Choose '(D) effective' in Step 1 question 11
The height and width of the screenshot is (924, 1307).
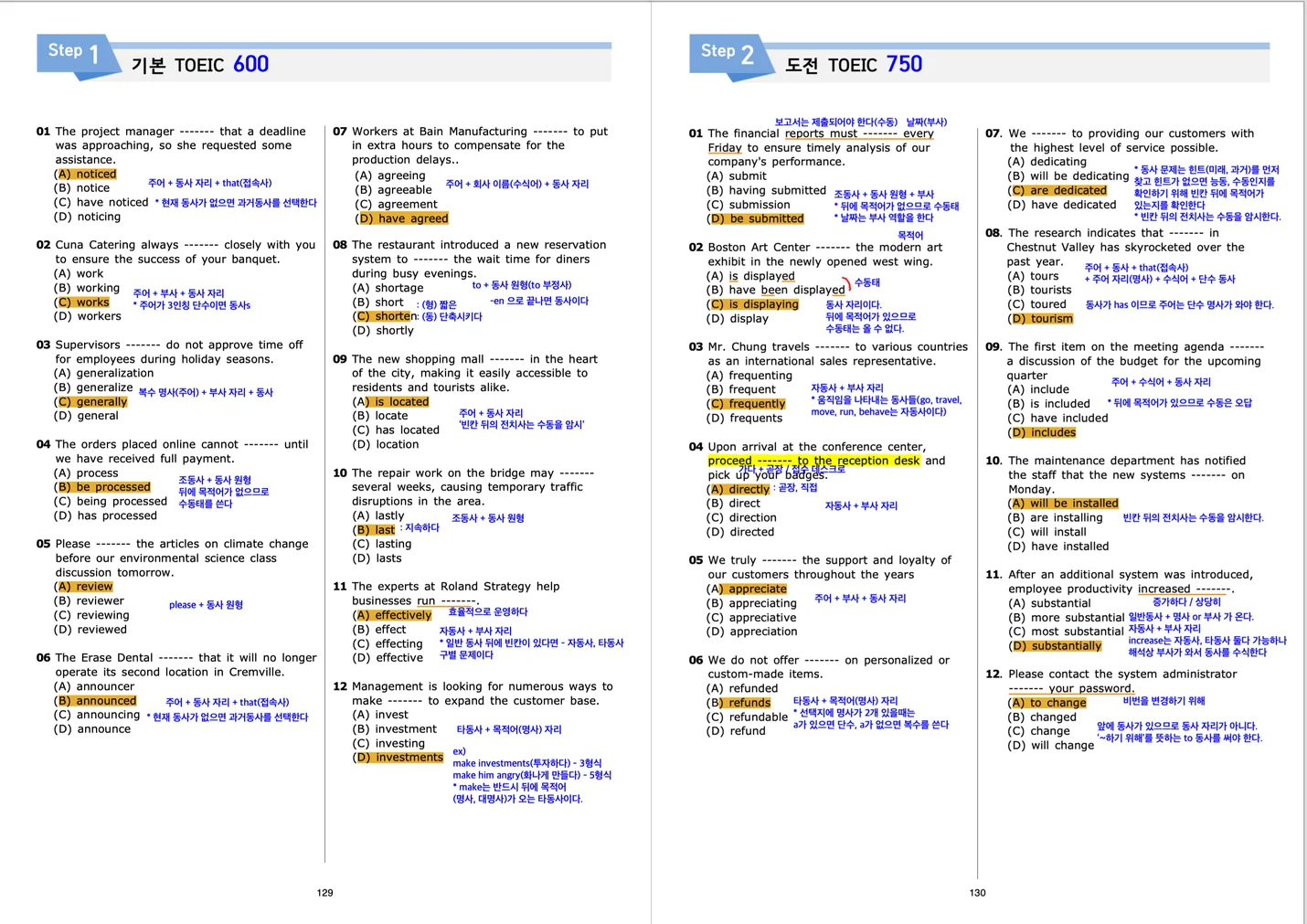click(388, 657)
